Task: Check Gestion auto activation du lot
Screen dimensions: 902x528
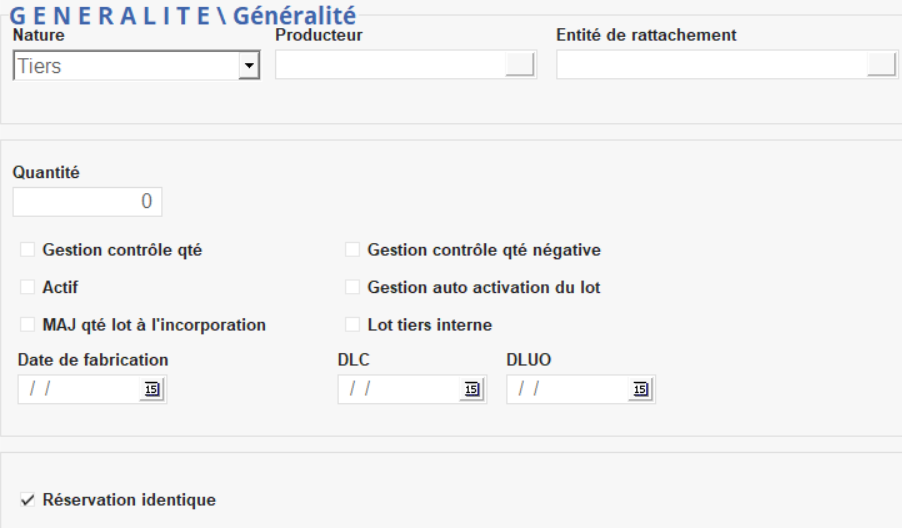Action: coord(352,287)
